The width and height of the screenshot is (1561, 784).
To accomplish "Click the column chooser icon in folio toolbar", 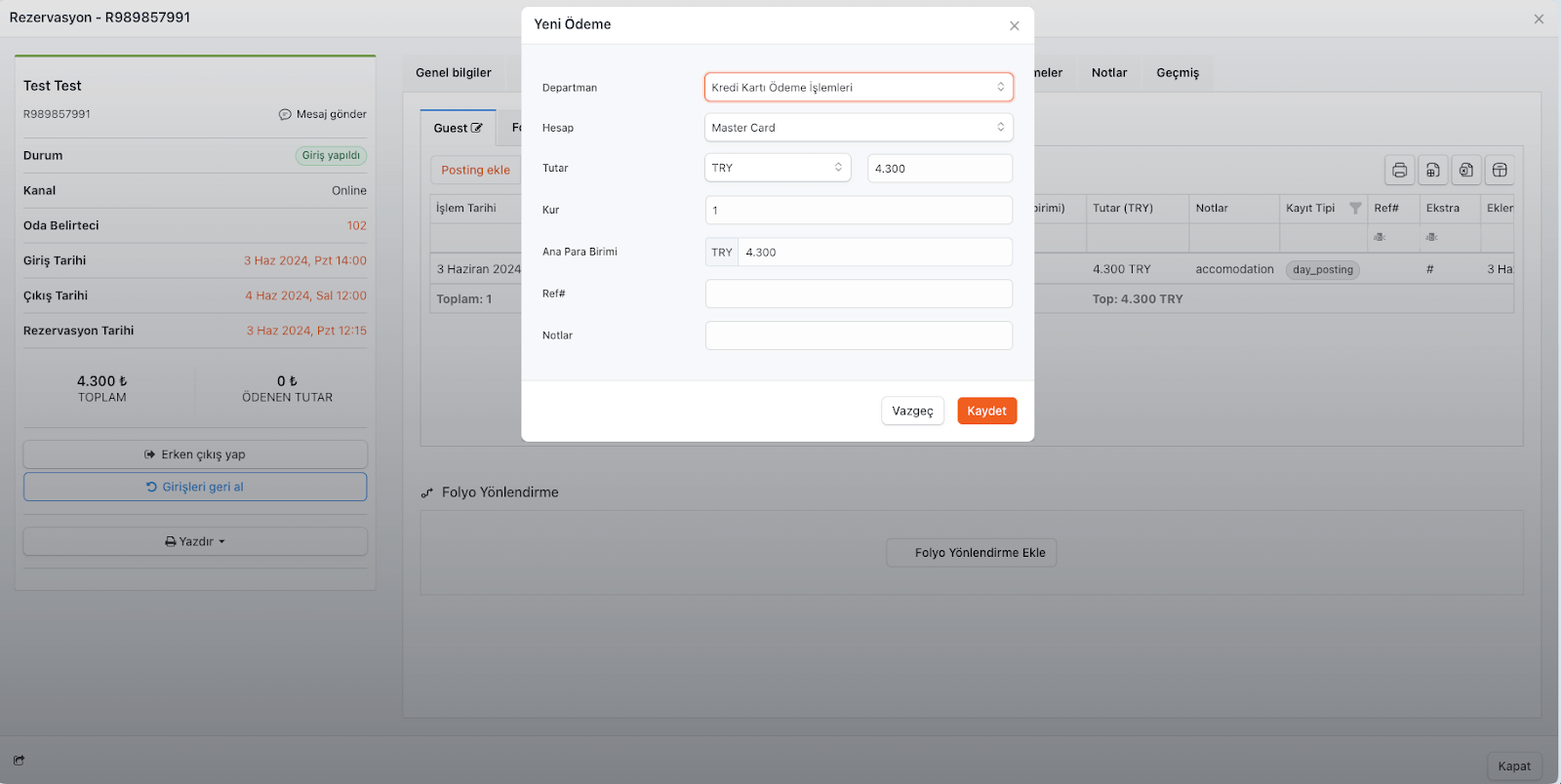I will pos(1500,171).
